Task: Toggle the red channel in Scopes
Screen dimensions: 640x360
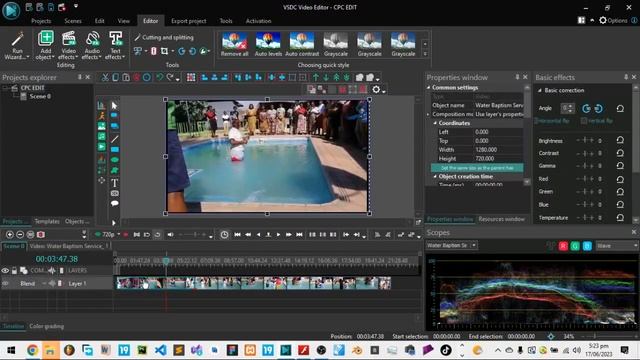Action: [563, 246]
